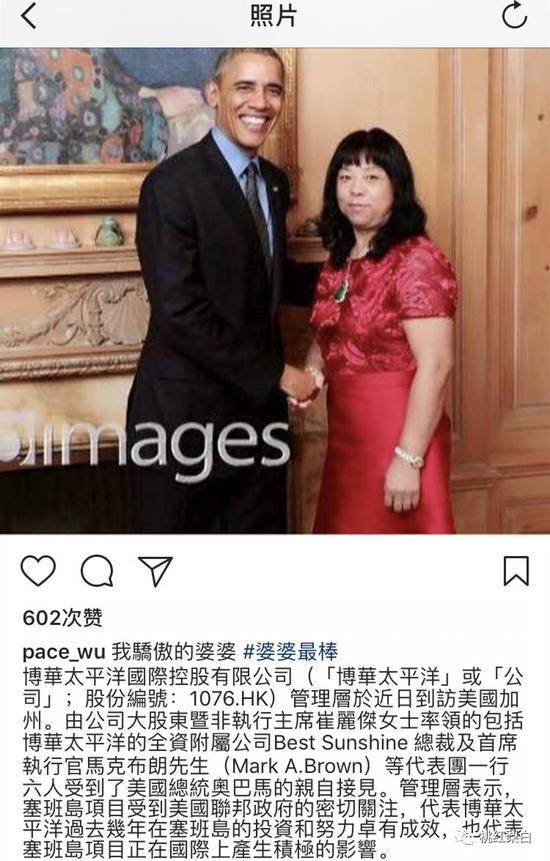
Task: Tap 'Mark A.Brown' name in caption
Action: coord(297,765)
